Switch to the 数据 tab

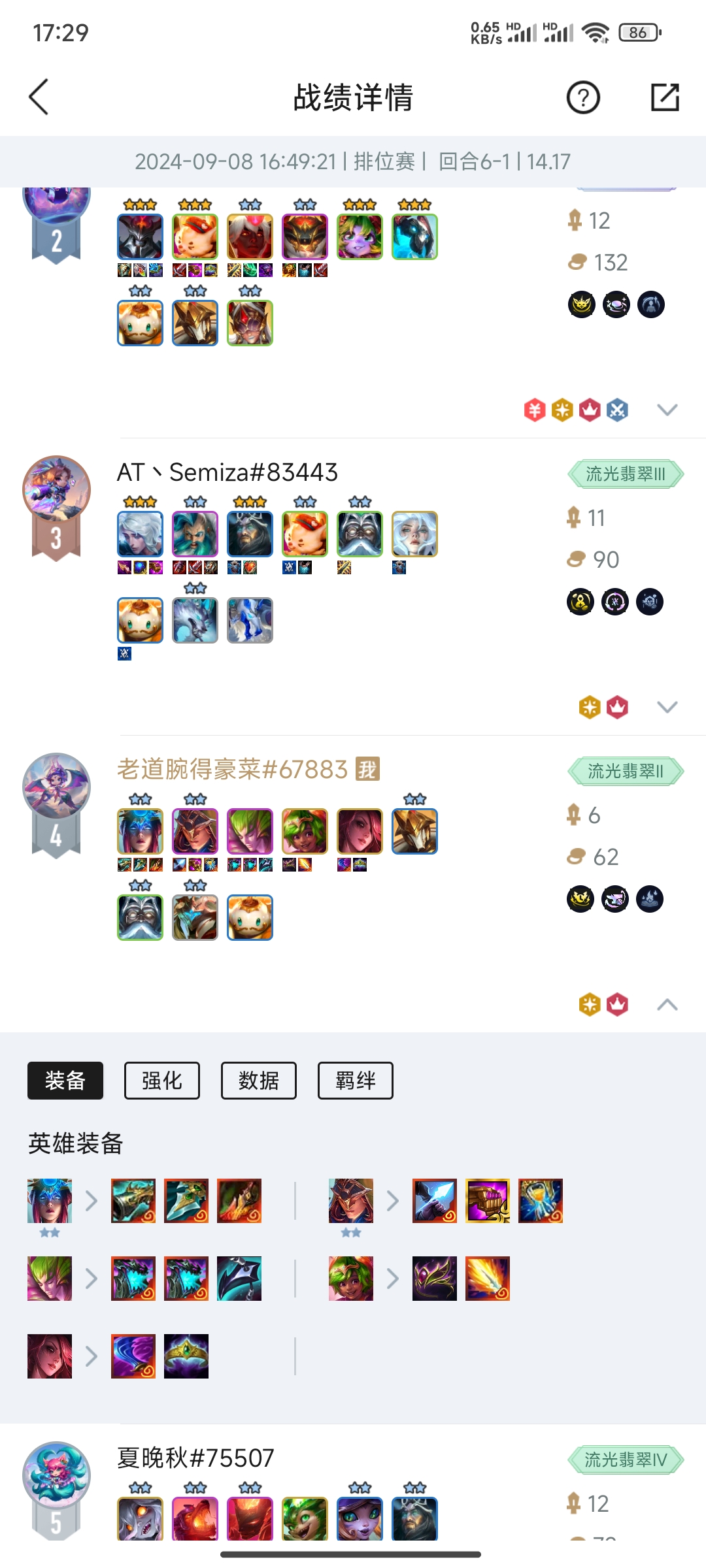click(x=259, y=1081)
